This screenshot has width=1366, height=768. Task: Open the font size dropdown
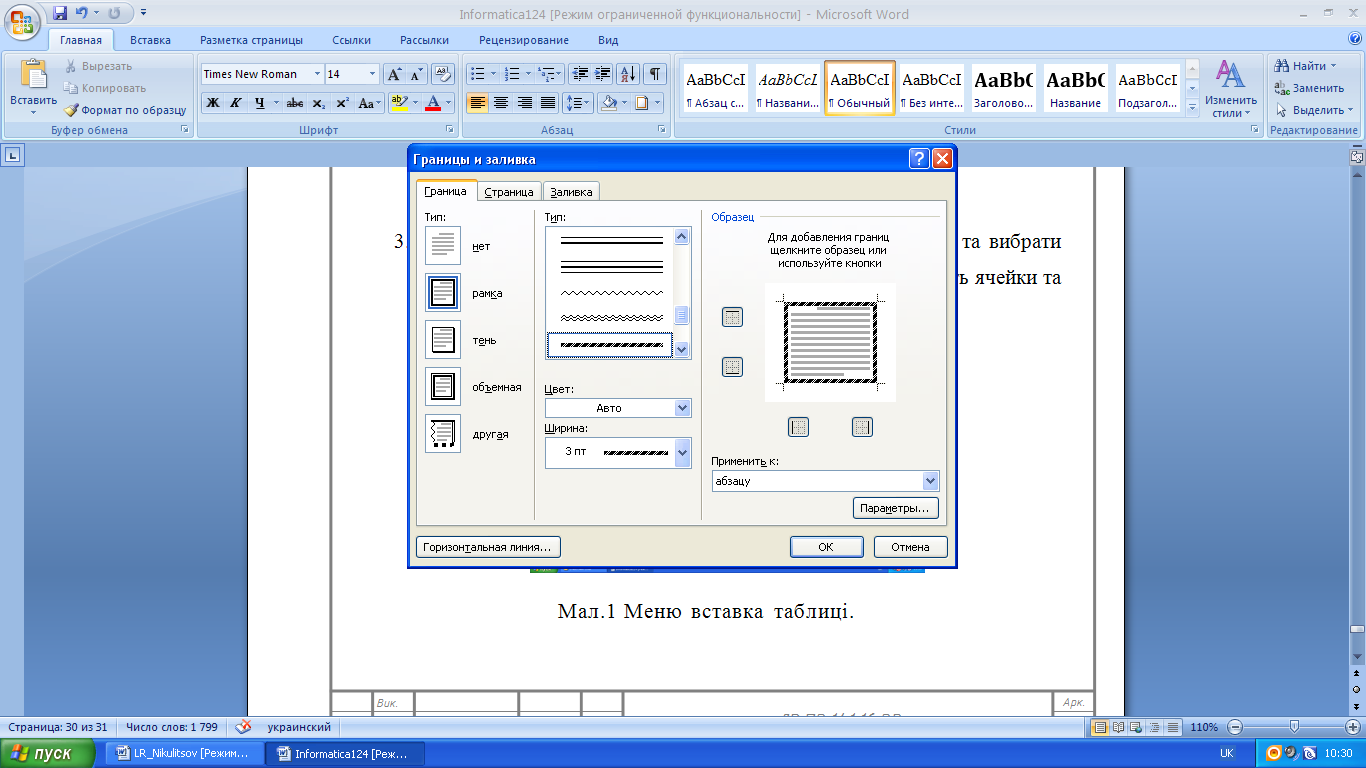point(373,74)
